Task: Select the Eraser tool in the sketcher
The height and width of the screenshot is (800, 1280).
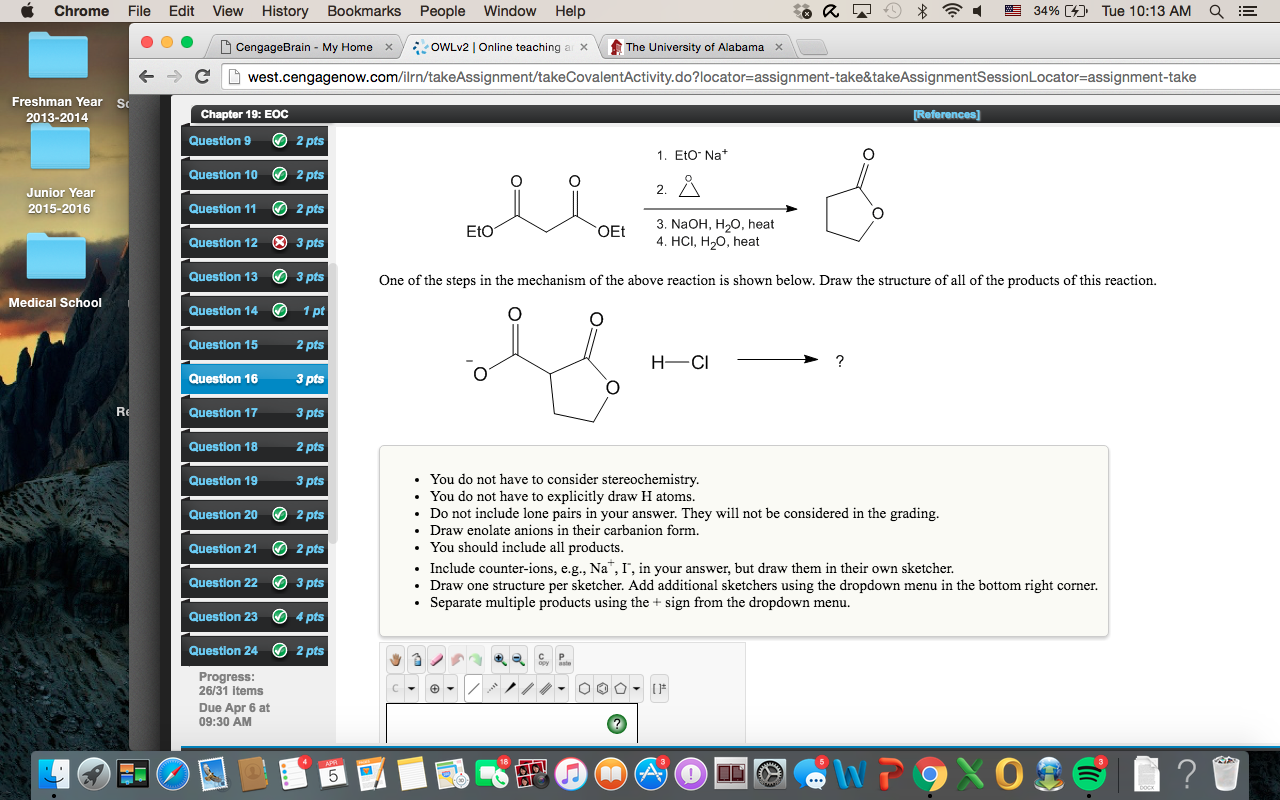Action: pos(437,658)
